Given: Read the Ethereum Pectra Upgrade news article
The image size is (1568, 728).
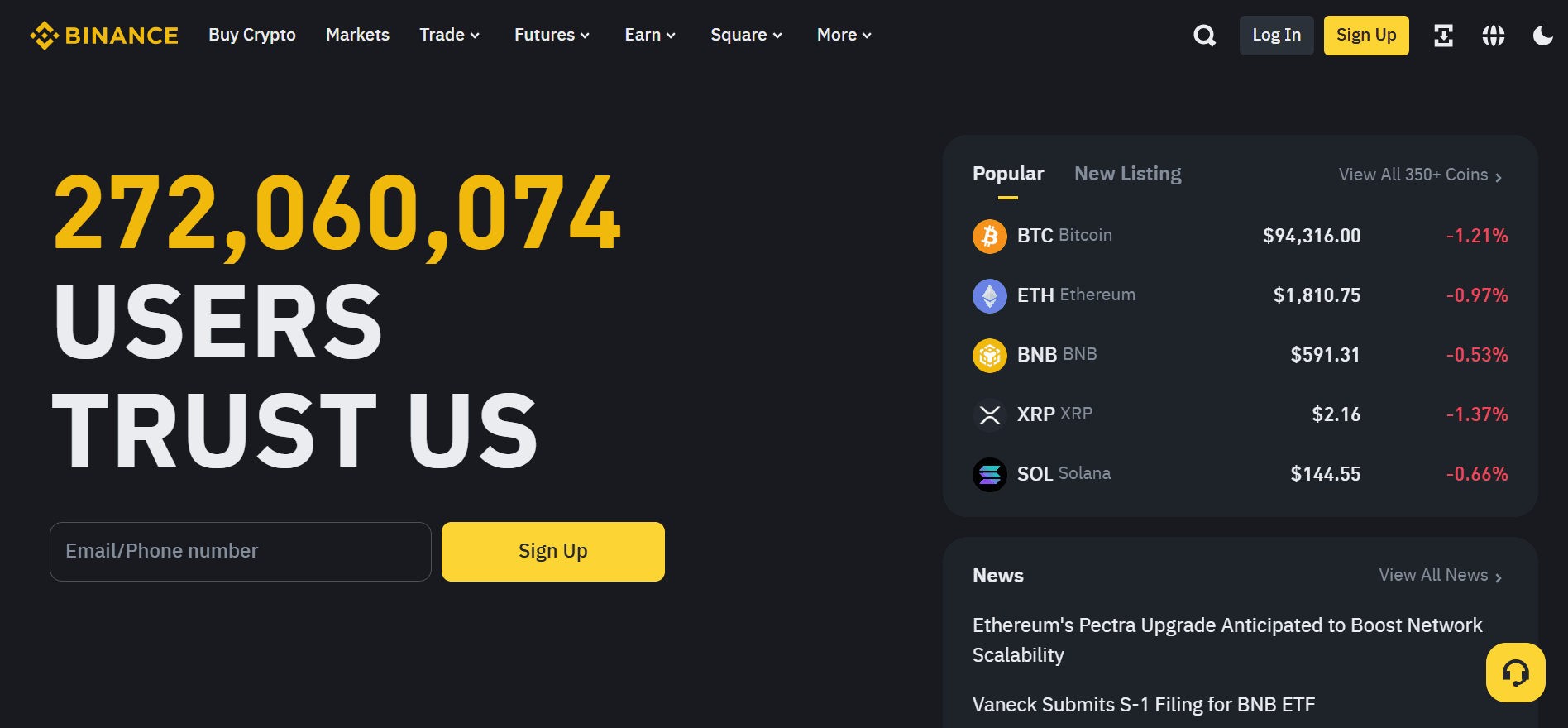Looking at the screenshot, I should (x=1227, y=640).
